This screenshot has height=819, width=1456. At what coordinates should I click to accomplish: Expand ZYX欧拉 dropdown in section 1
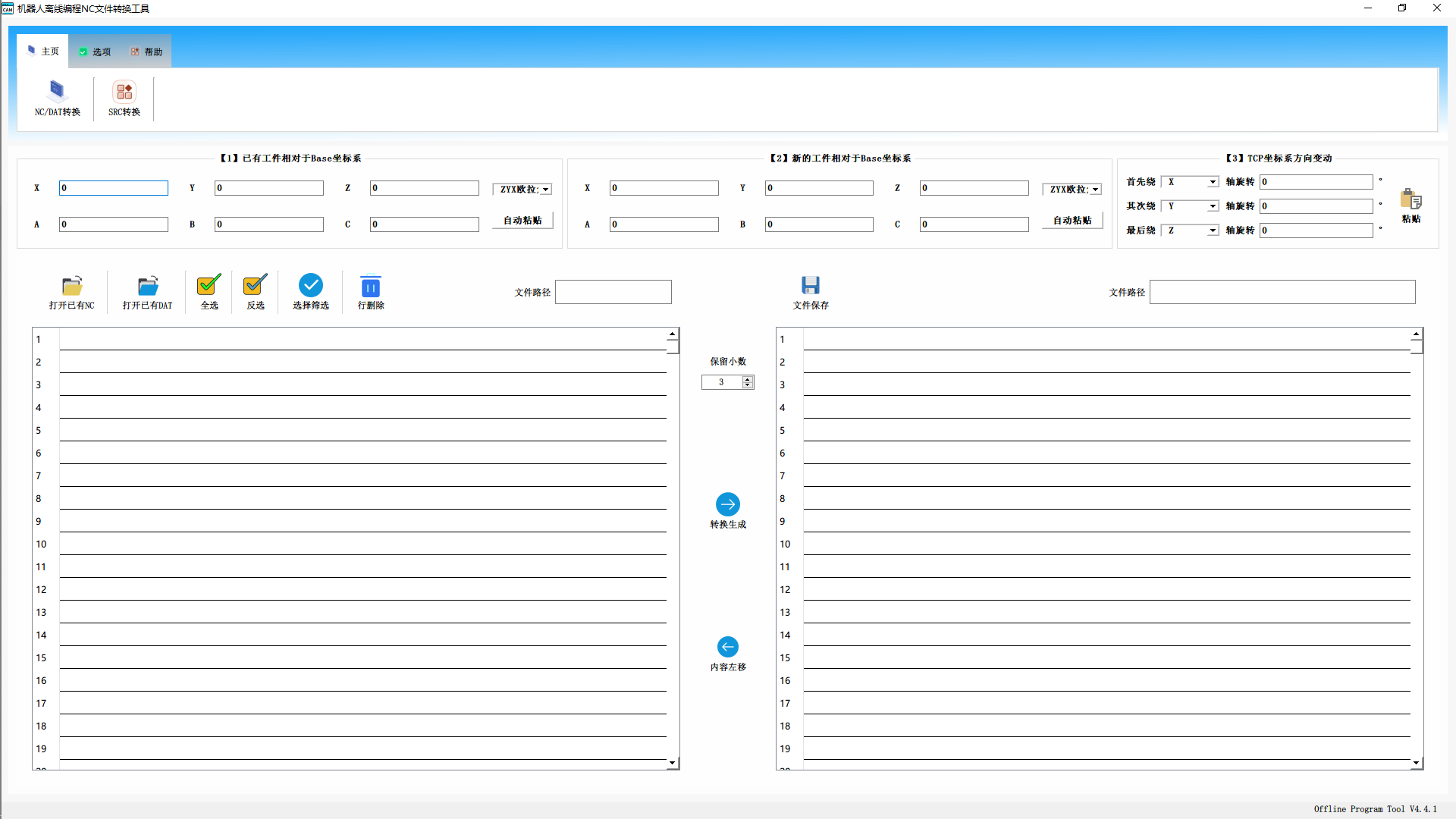(546, 190)
